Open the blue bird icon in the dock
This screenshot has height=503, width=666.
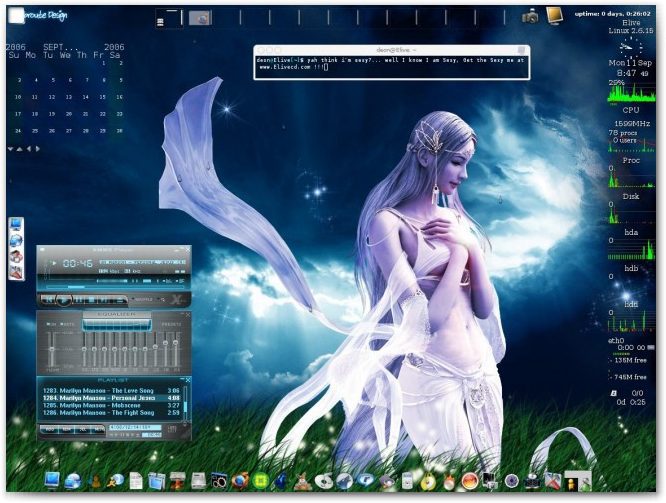281,481
